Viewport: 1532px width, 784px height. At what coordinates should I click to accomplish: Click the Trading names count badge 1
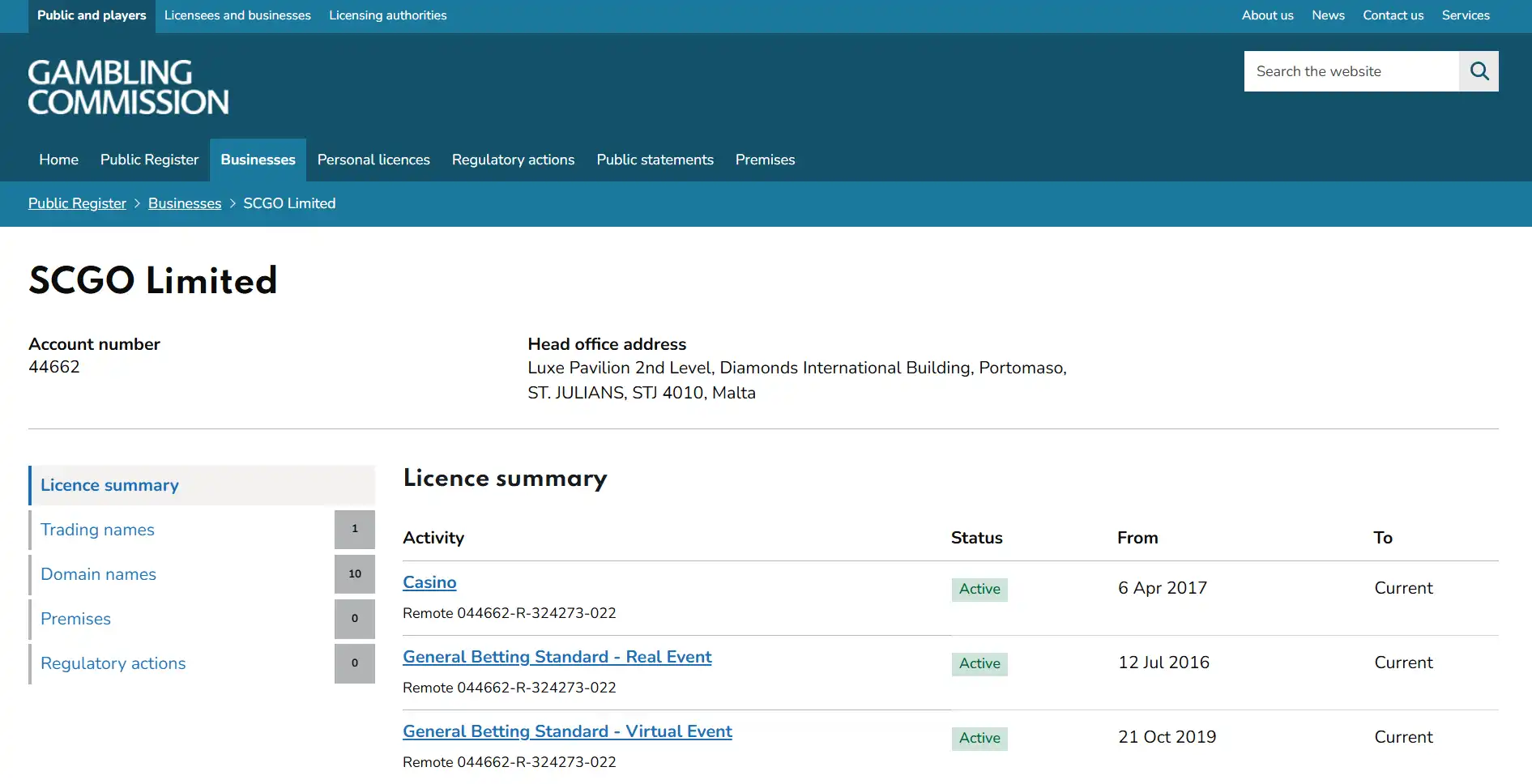pos(355,529)
